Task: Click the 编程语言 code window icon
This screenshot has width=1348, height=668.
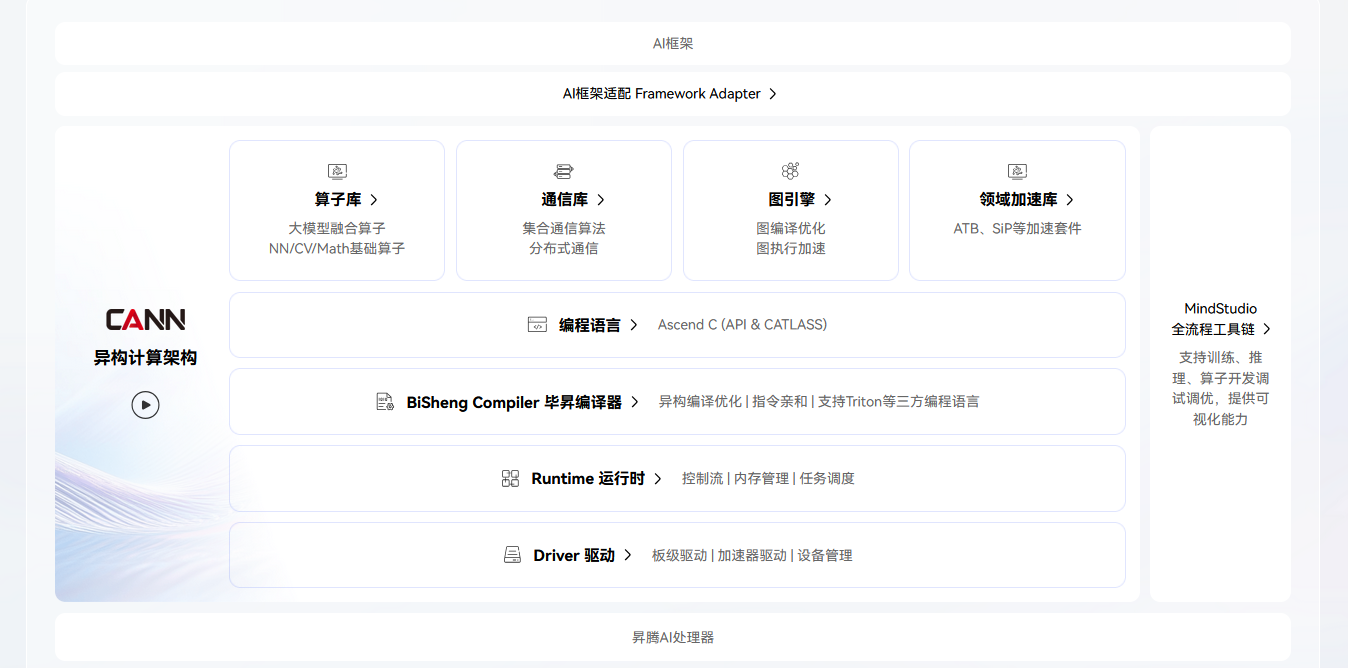Action: coord(537,325)
